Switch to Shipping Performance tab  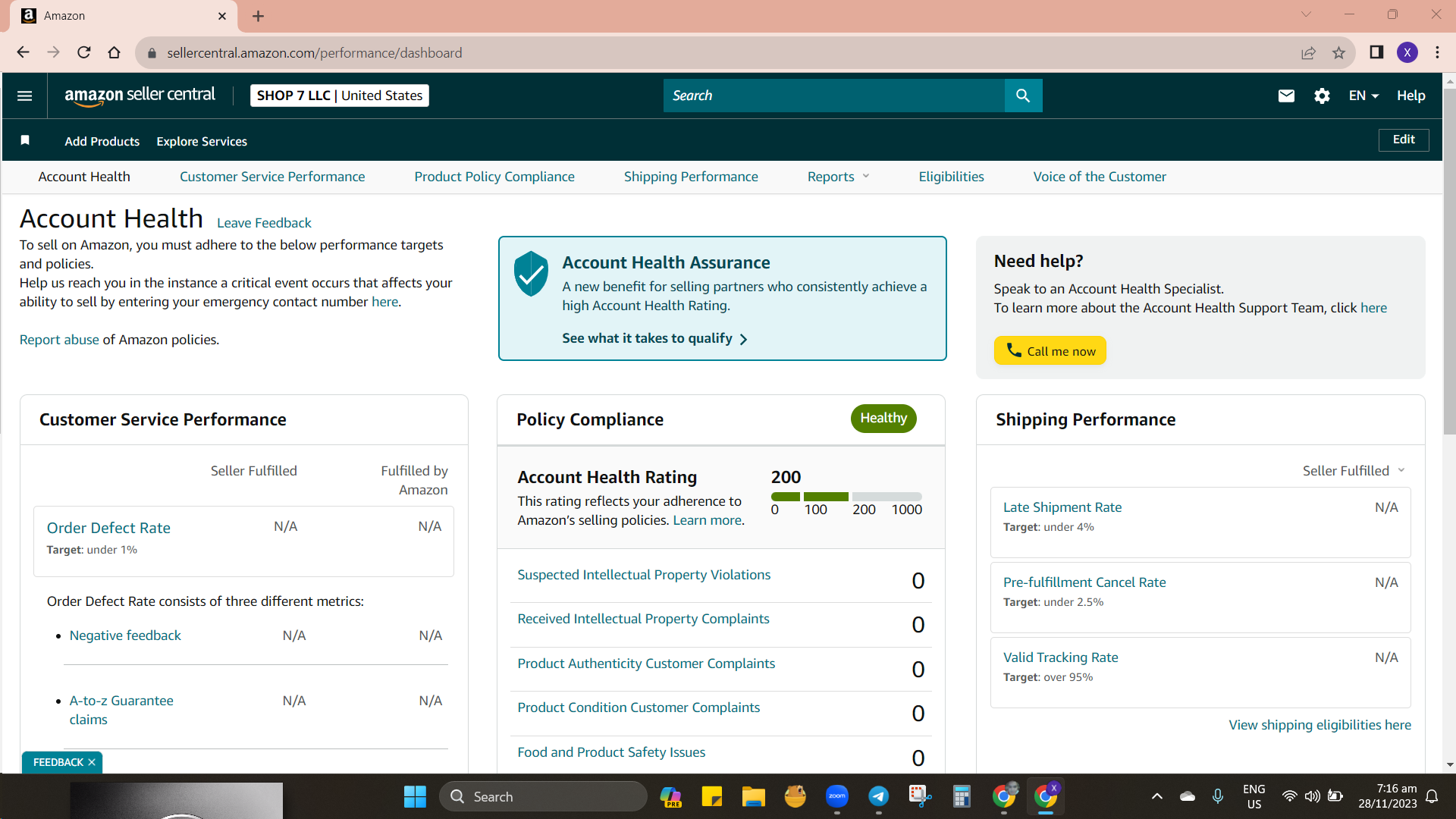pos(691,177)
